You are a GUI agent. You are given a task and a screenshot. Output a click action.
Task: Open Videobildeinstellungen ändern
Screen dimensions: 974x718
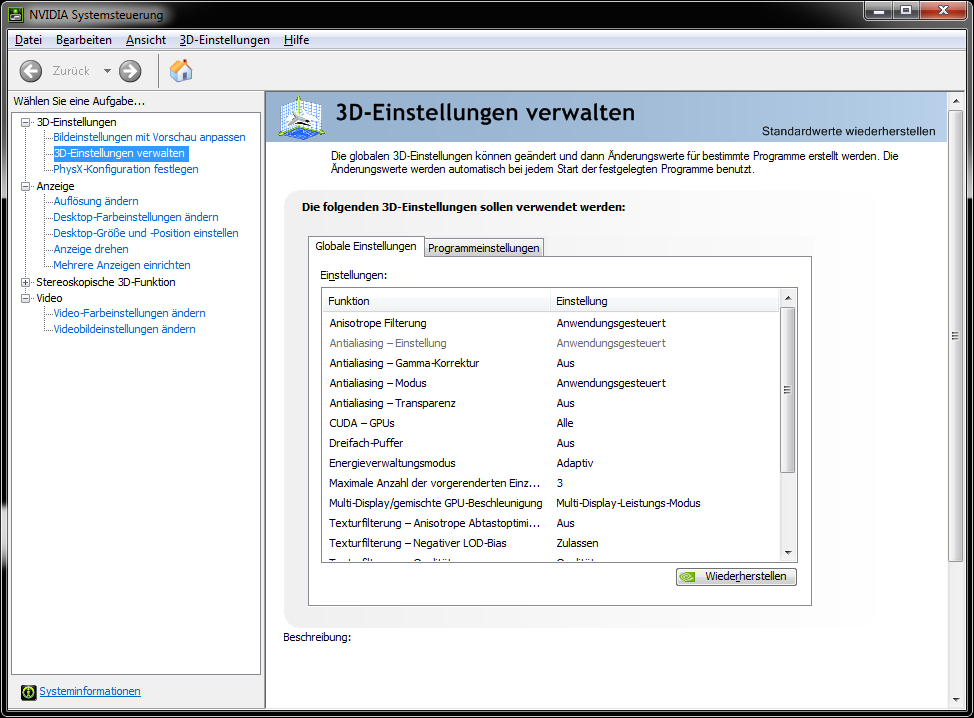[x=124, y=329]
